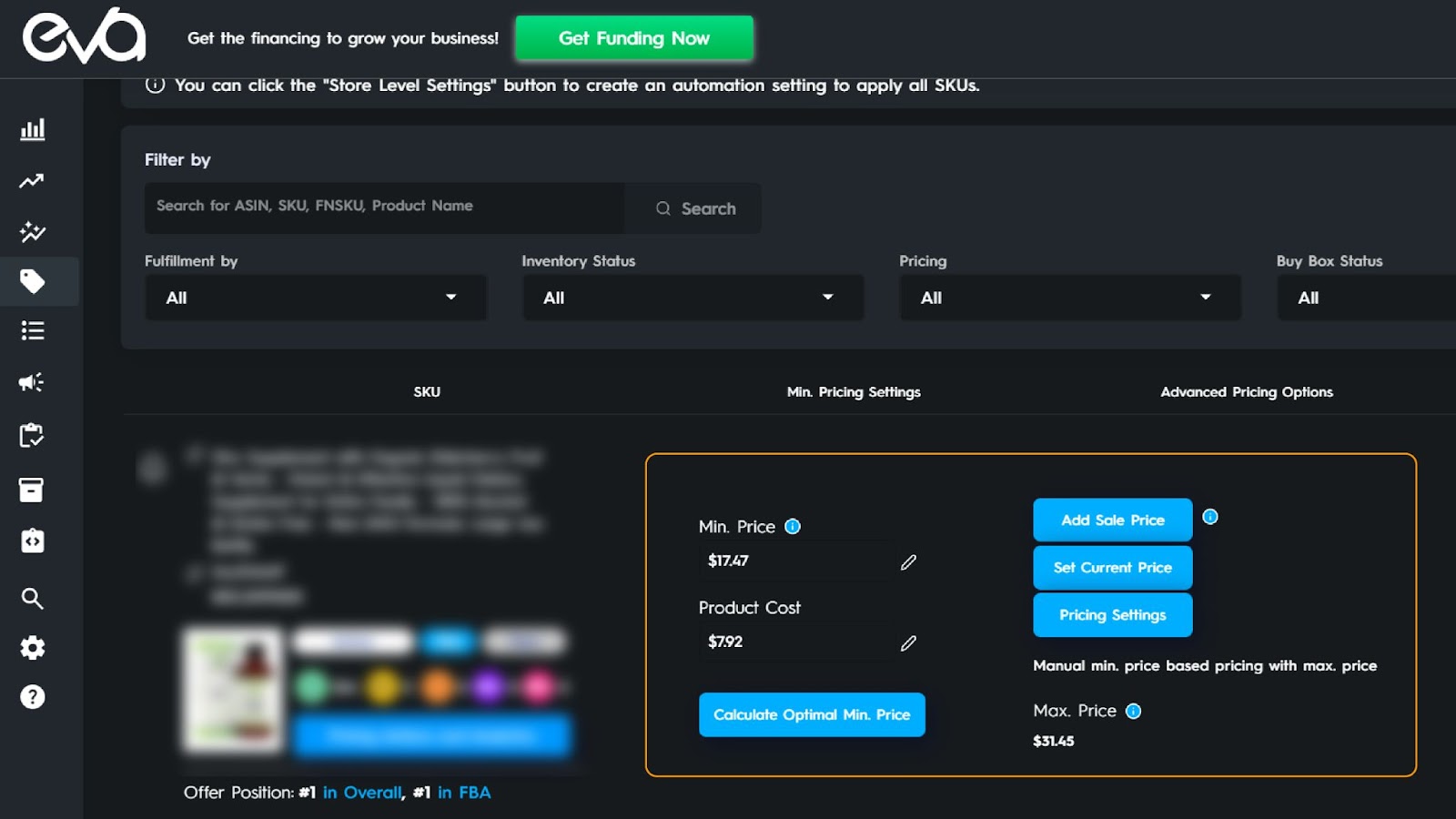
Task: Open the help question mark icon
Action: (x=32, y=697)
